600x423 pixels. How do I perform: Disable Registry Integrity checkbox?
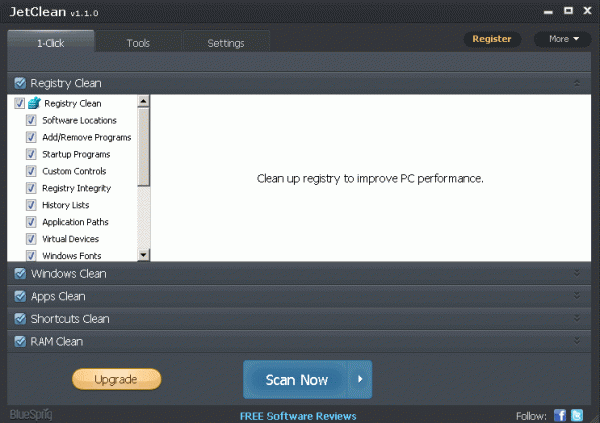coord(31,188)
